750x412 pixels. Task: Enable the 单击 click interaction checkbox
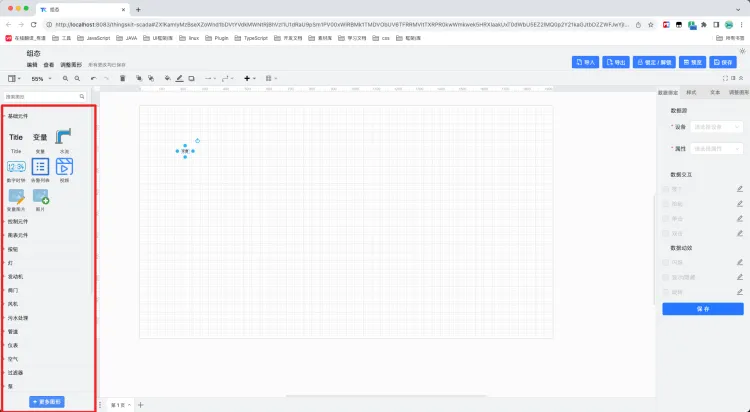tap(665, 219)
